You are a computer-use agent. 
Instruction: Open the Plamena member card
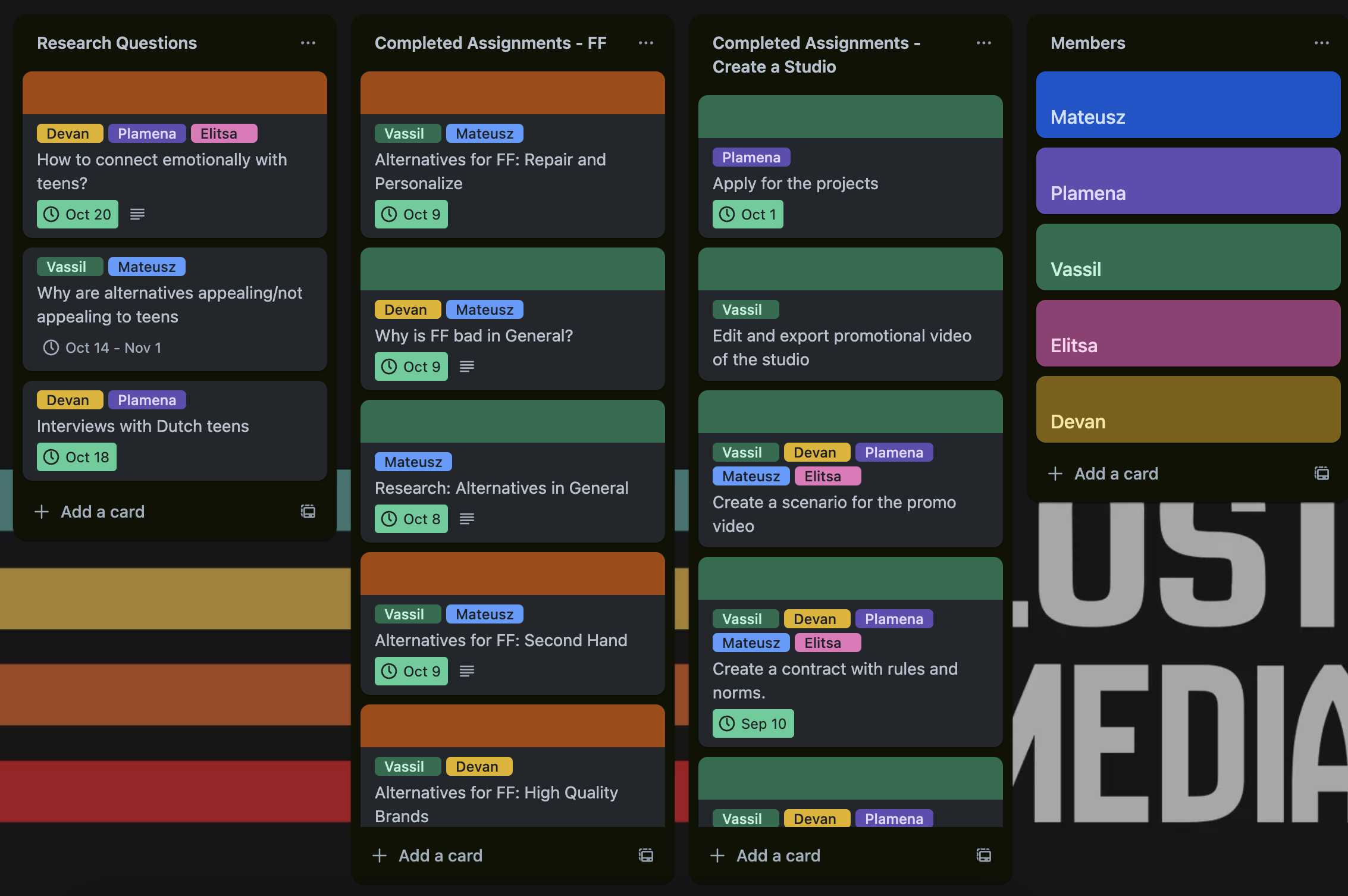pyautogui.click(x=1189, y=181)
